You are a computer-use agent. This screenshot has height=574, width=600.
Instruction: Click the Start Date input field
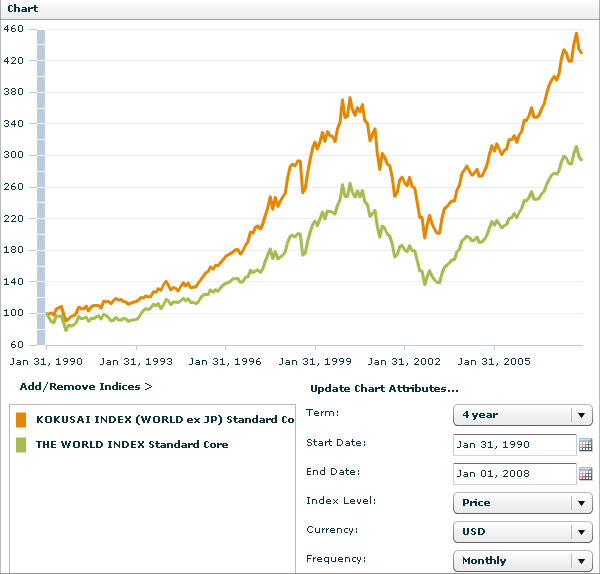[x=514, y=445]
